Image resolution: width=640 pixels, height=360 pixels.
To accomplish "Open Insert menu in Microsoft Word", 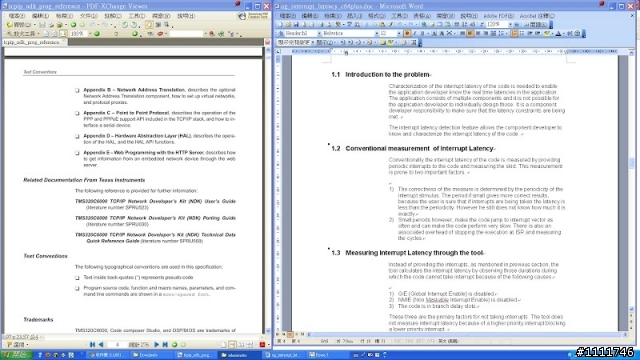I will [x=354, y=16].
